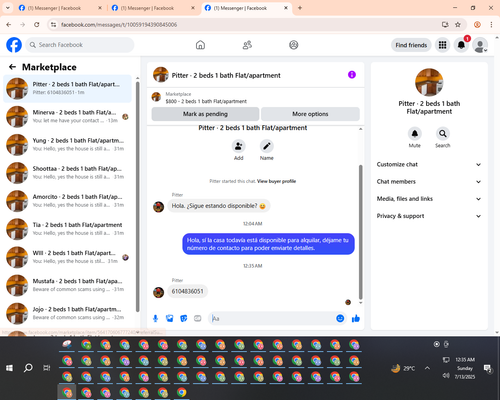Click Mark as pending button

[205, 114]
